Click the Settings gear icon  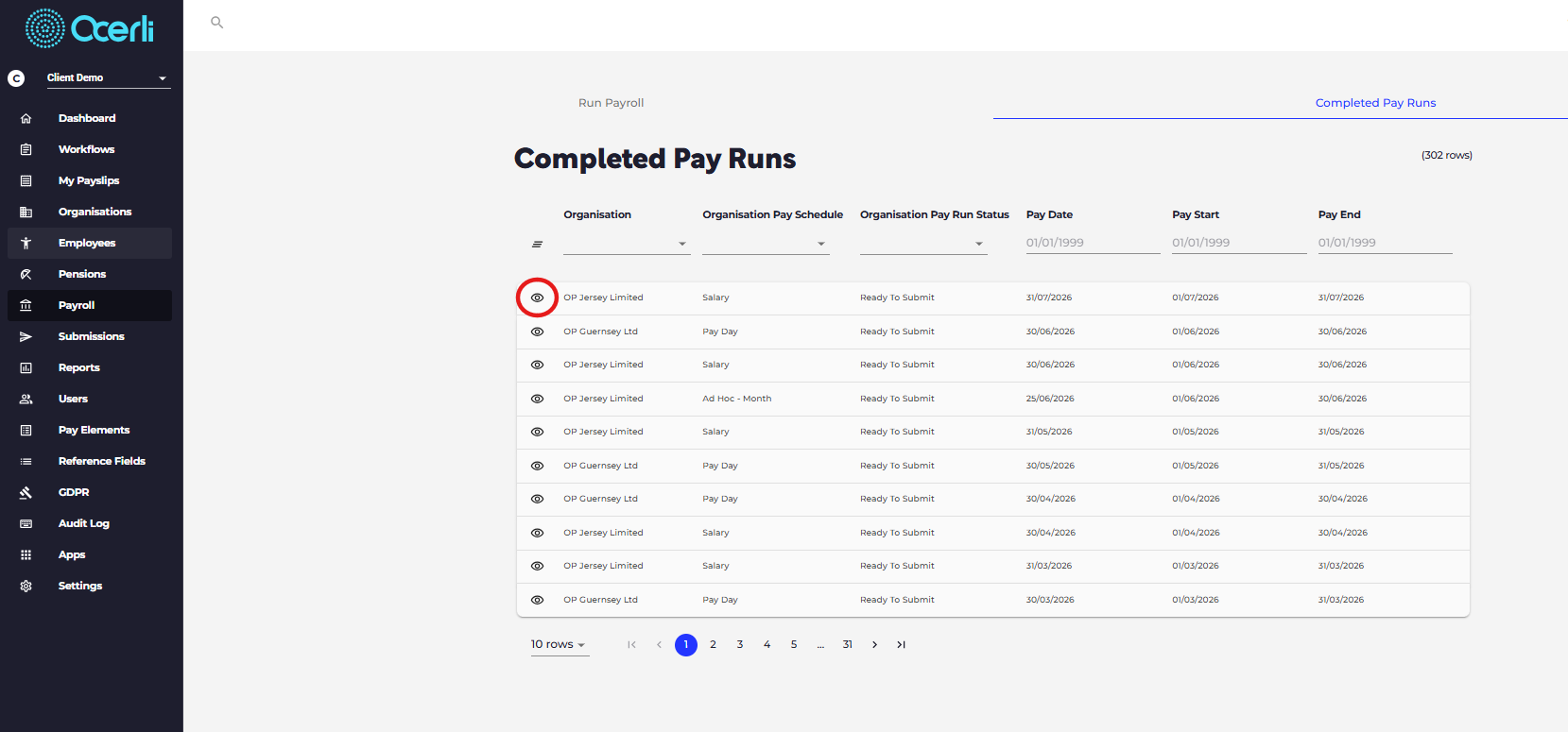click(x=26, y=586)
